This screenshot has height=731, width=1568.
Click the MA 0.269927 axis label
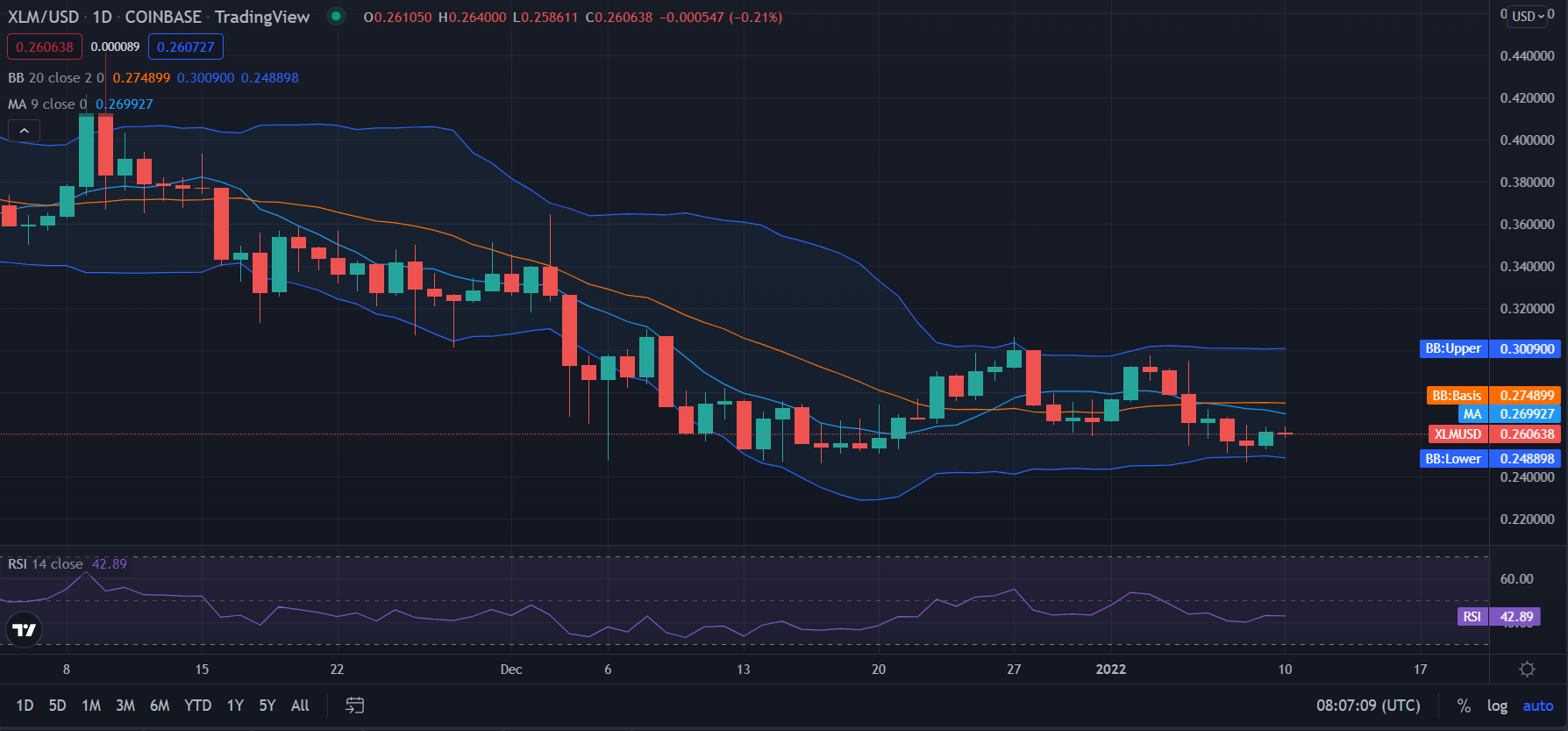(1509, 413)
